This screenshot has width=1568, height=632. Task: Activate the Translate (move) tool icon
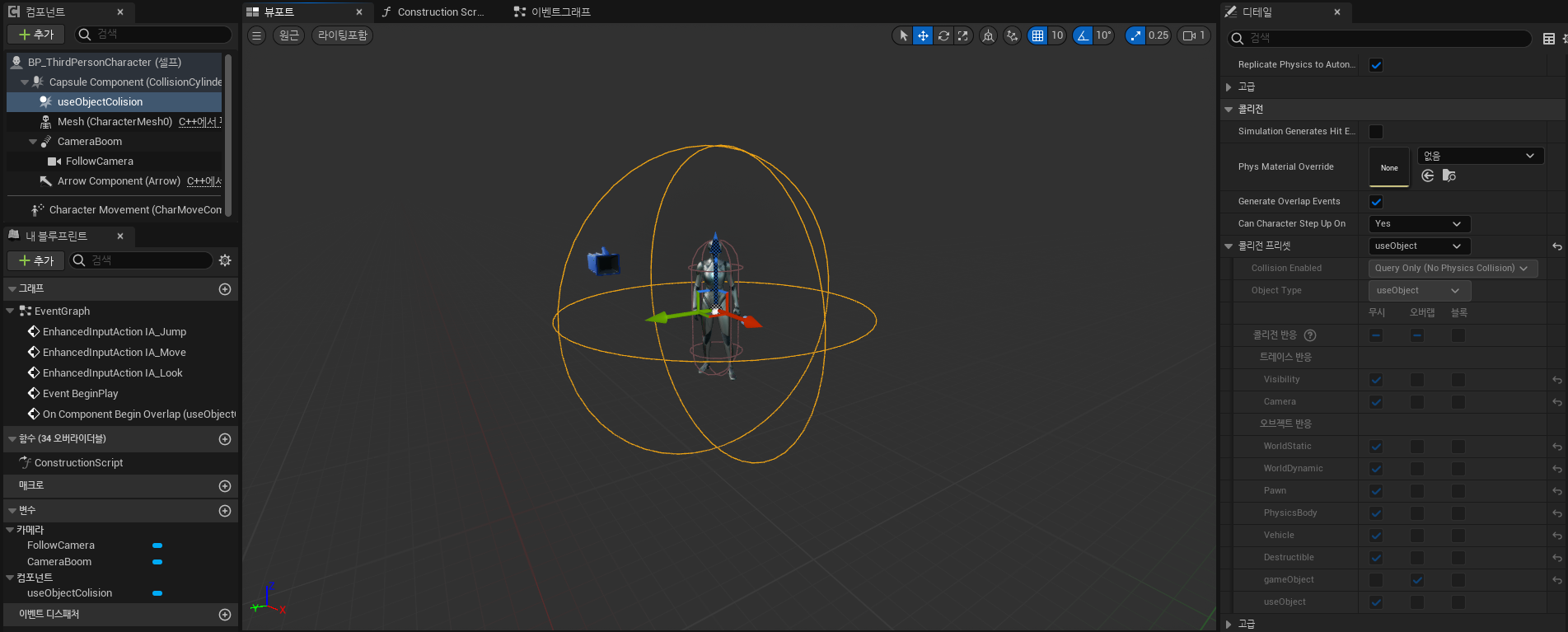coord(923,35)
